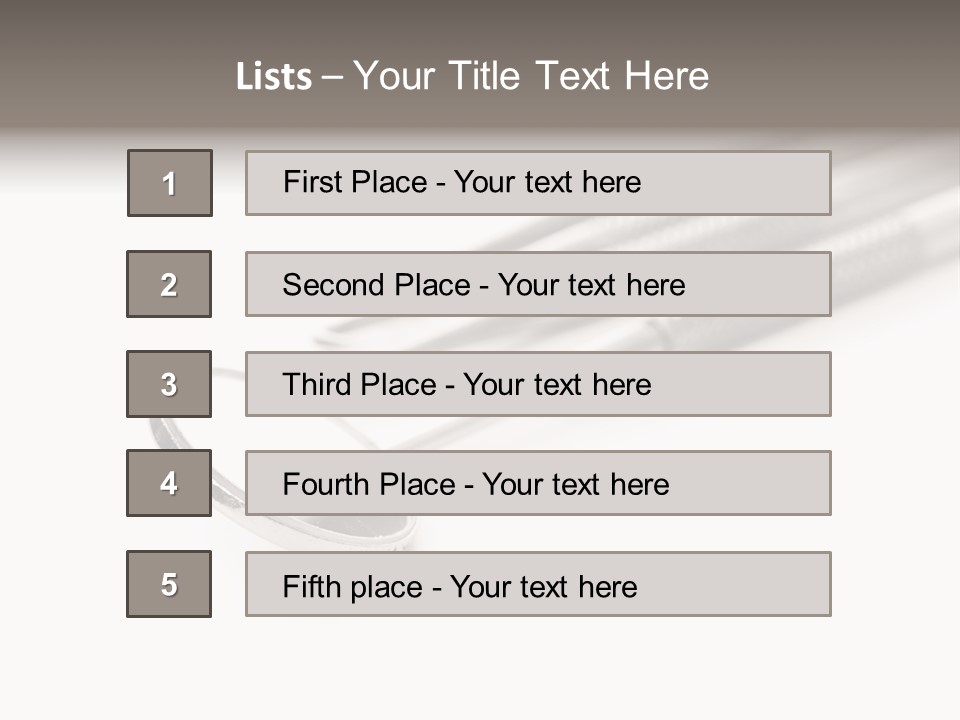Click "Your text here" in the Third Place row
The width and height of the screenshot is (960, 720).
[x=557, y=385]
